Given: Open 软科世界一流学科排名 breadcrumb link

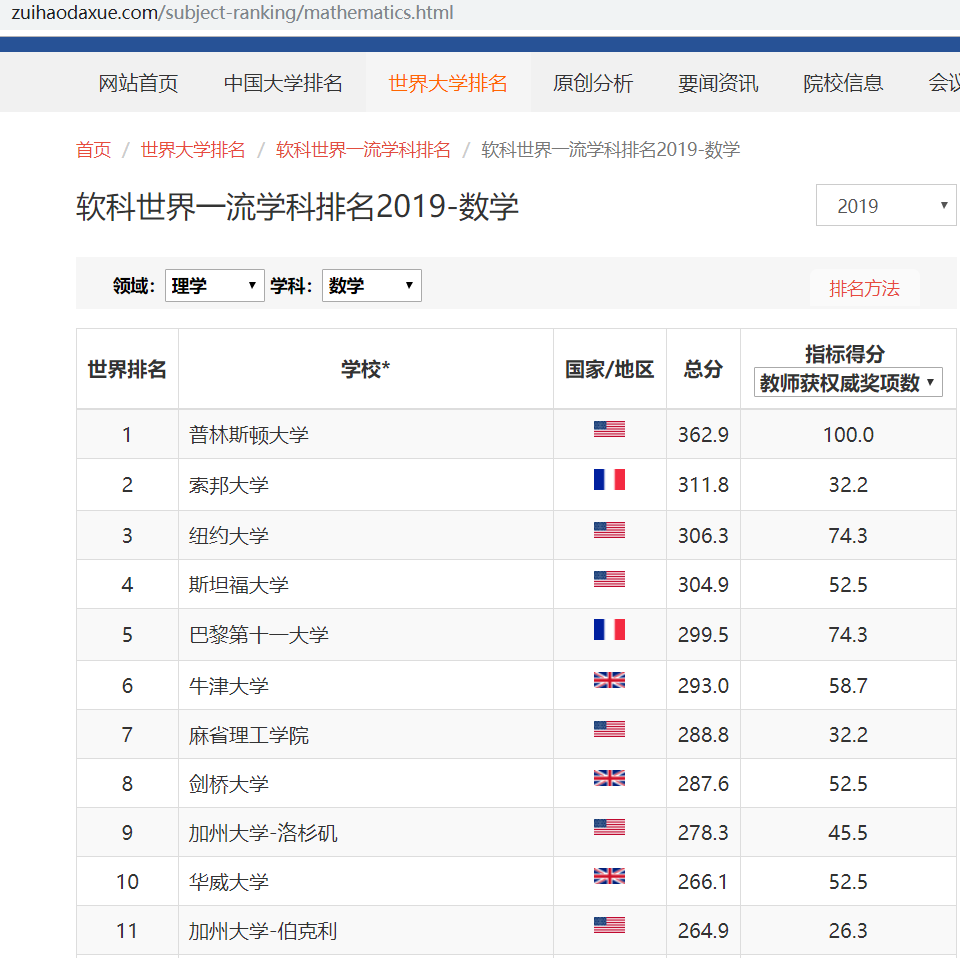Looking at the screenshot, I should (363, 150).
